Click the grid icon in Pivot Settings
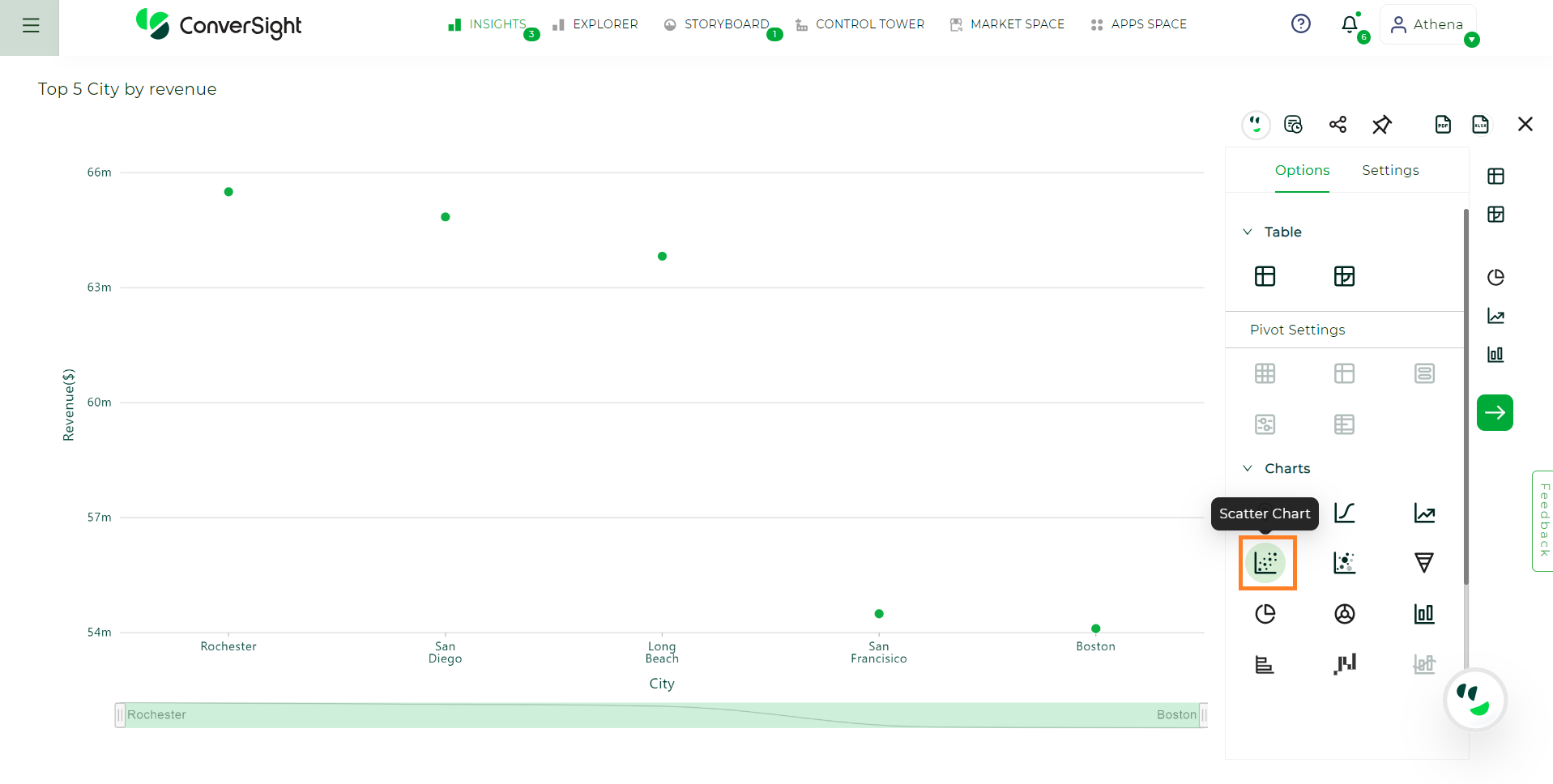1553x784 pixels. pos(1265,373)
